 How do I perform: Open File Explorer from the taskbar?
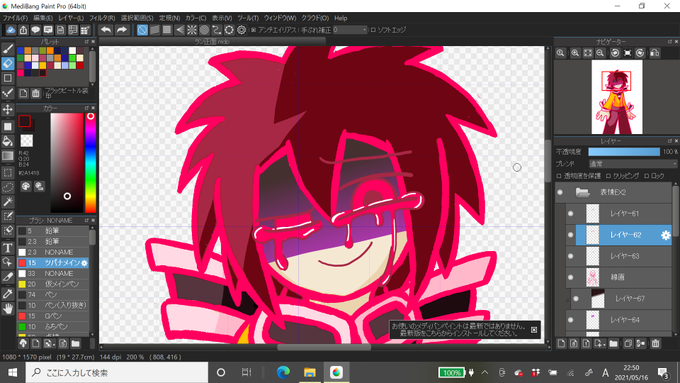[310, 372]
